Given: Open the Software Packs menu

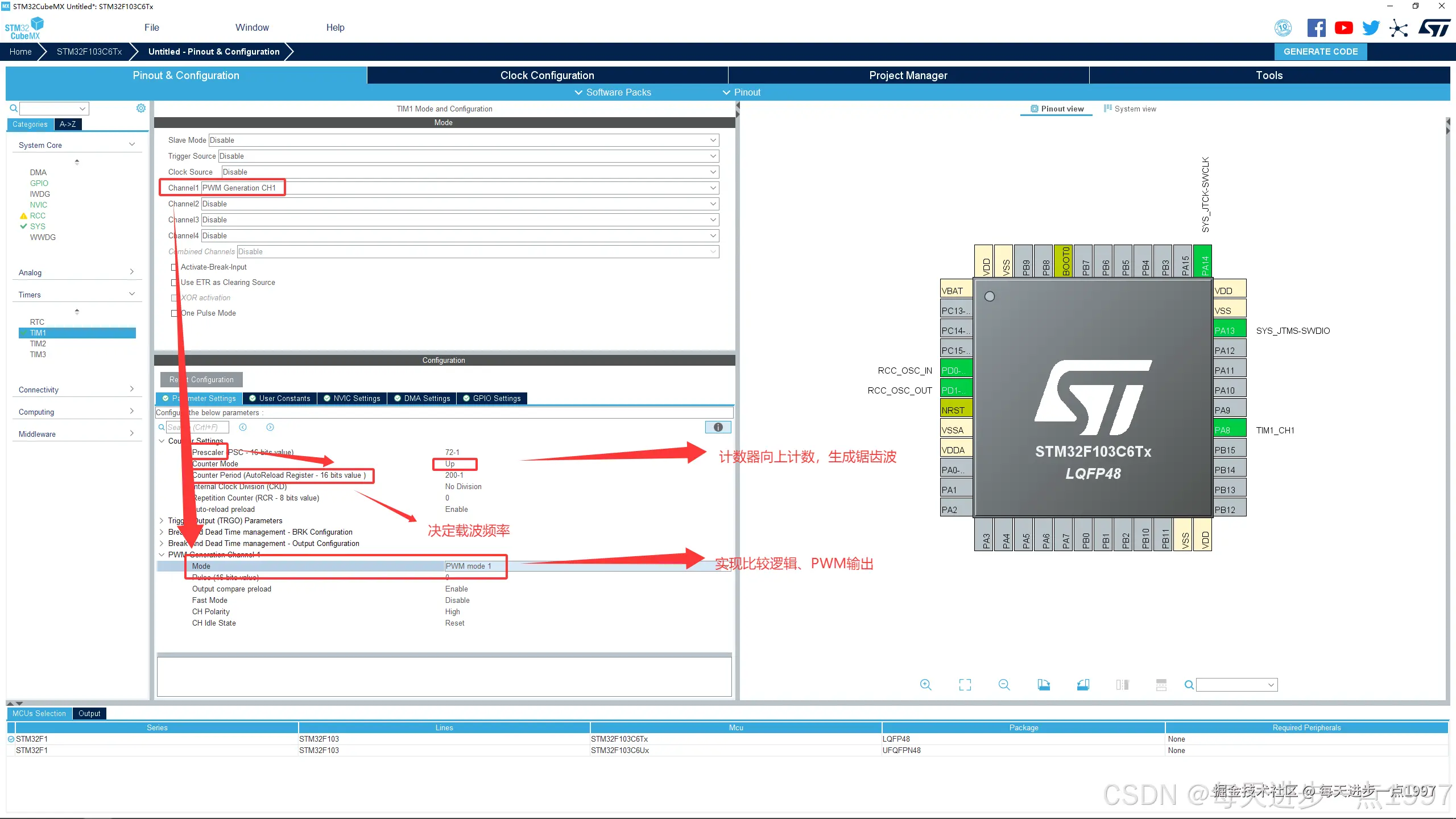Looking at the screenshot, I should (613, 92).
